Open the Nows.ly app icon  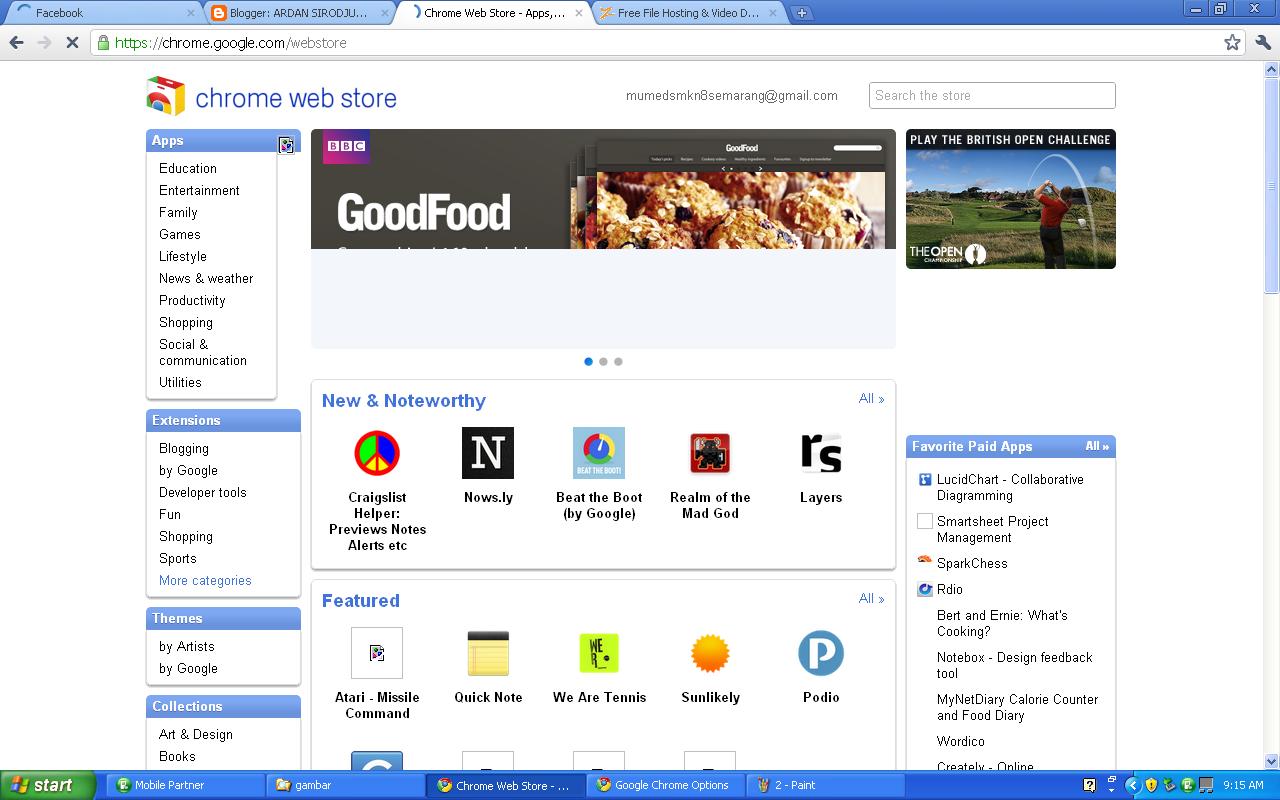coord(488,453)
